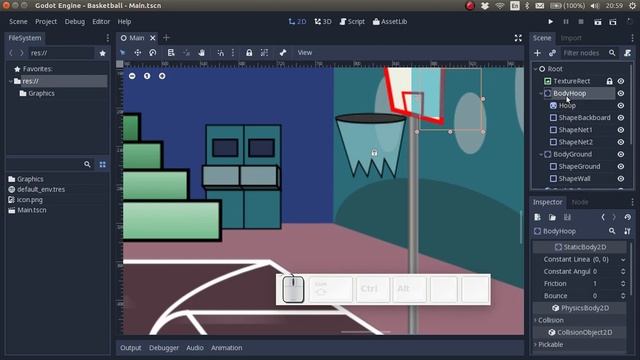Open the AssetLib workspace
The height and width of the screenshot is (360, 640).
point(390,22)
